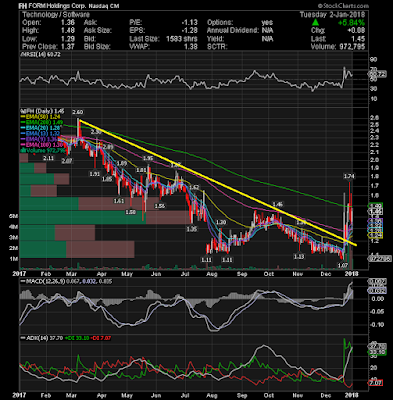Select the EMA(100) magenta legend entry
Viewport: 393px width, 400px height.
pos(42,145)
